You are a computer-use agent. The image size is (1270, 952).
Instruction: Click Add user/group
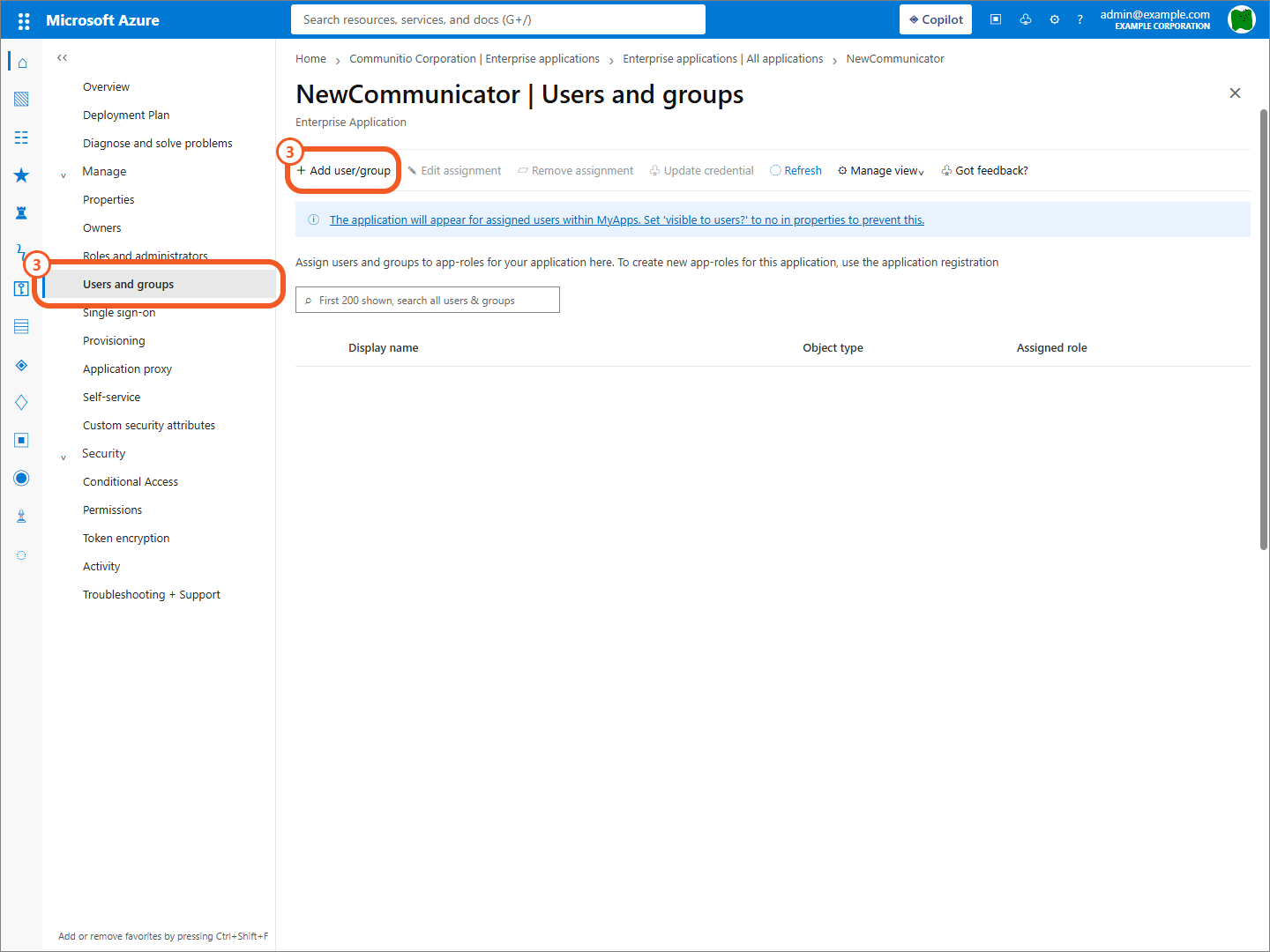pos(344,171)
